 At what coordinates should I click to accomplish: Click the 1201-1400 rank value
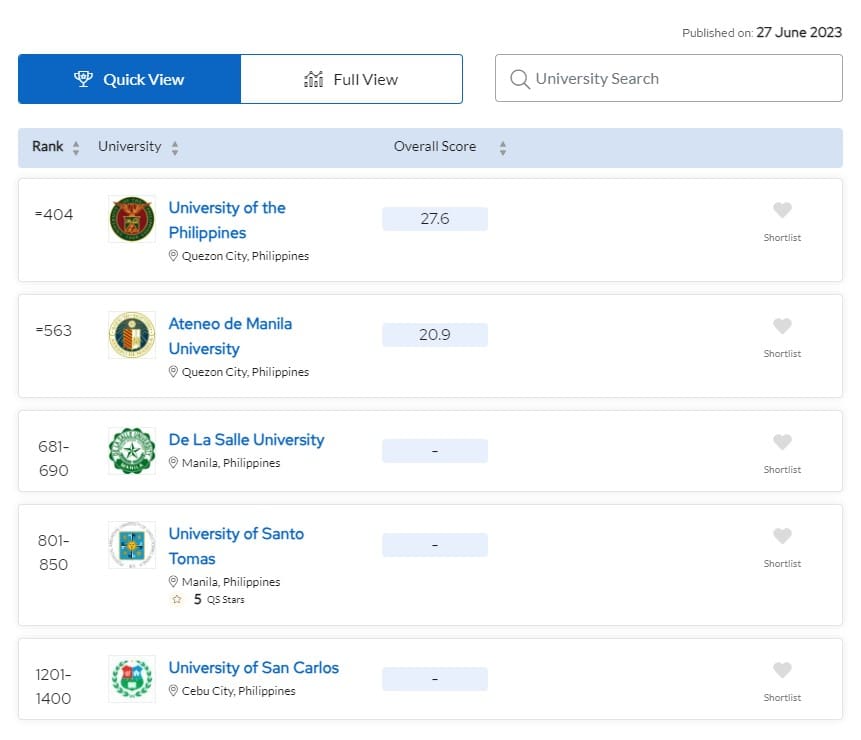click(54, 686)
